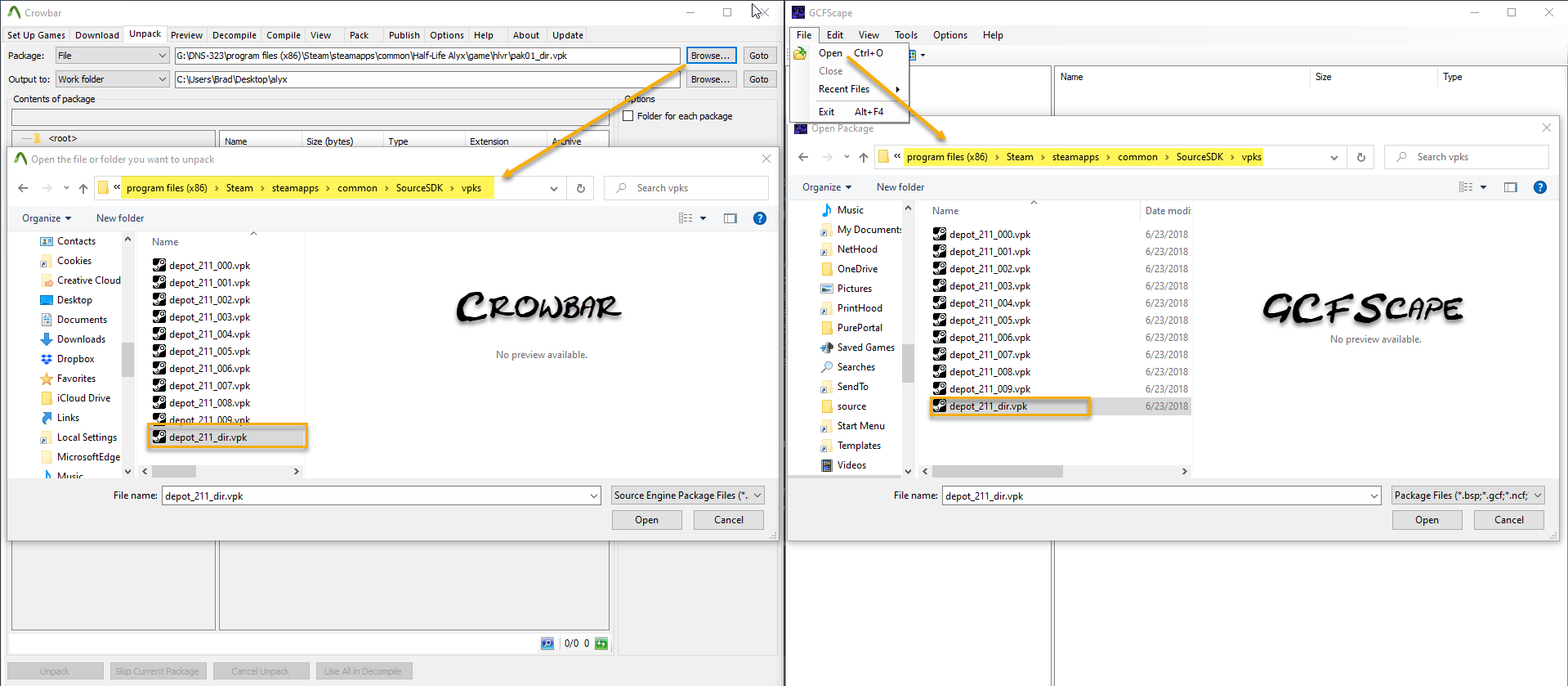The width and height of the screenshot is (1568, 686).
Task: Expand Recent Files submenu in GCFScape
Action: point(860,89)
